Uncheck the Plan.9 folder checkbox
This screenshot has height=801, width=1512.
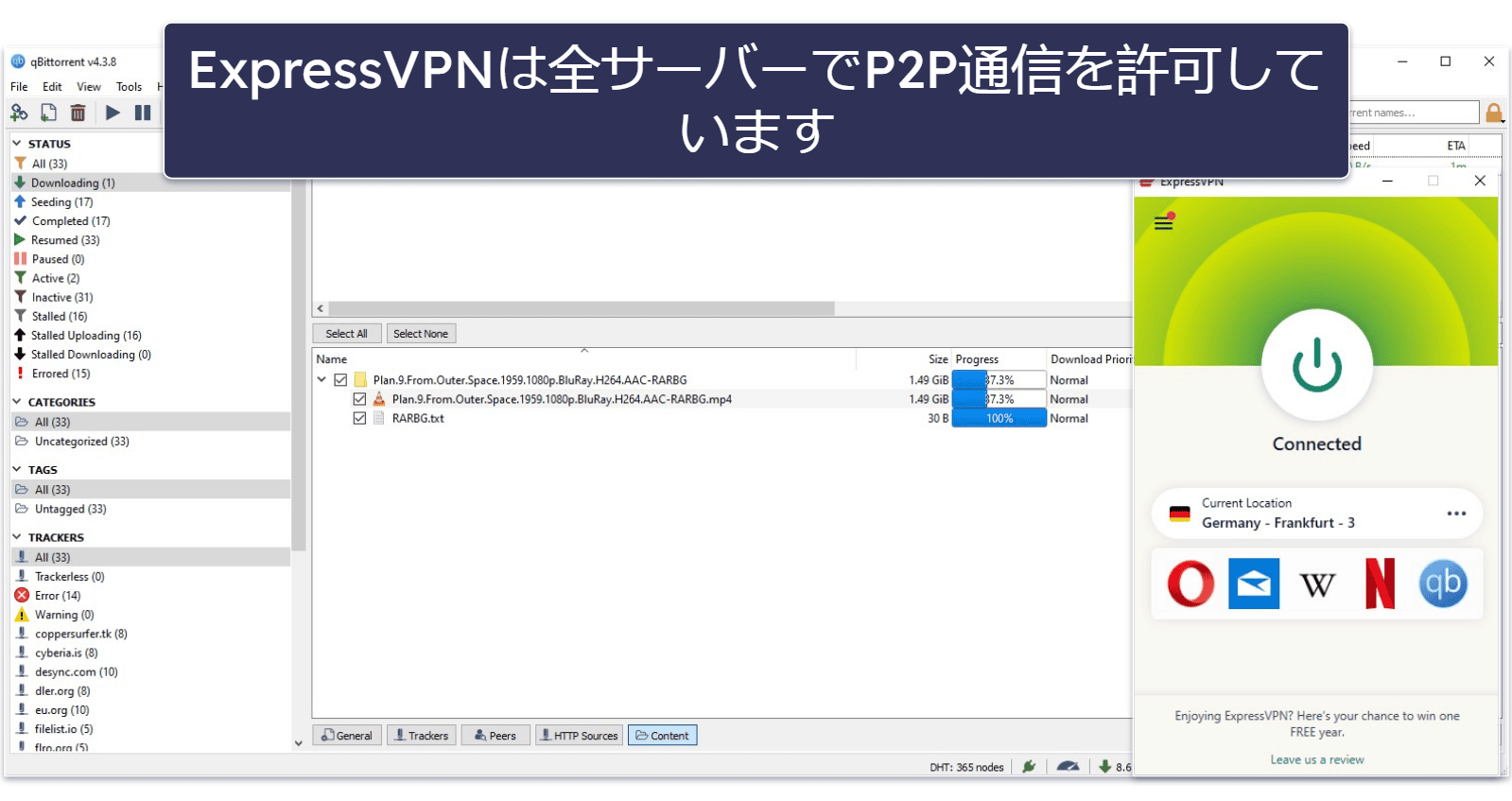340,380
